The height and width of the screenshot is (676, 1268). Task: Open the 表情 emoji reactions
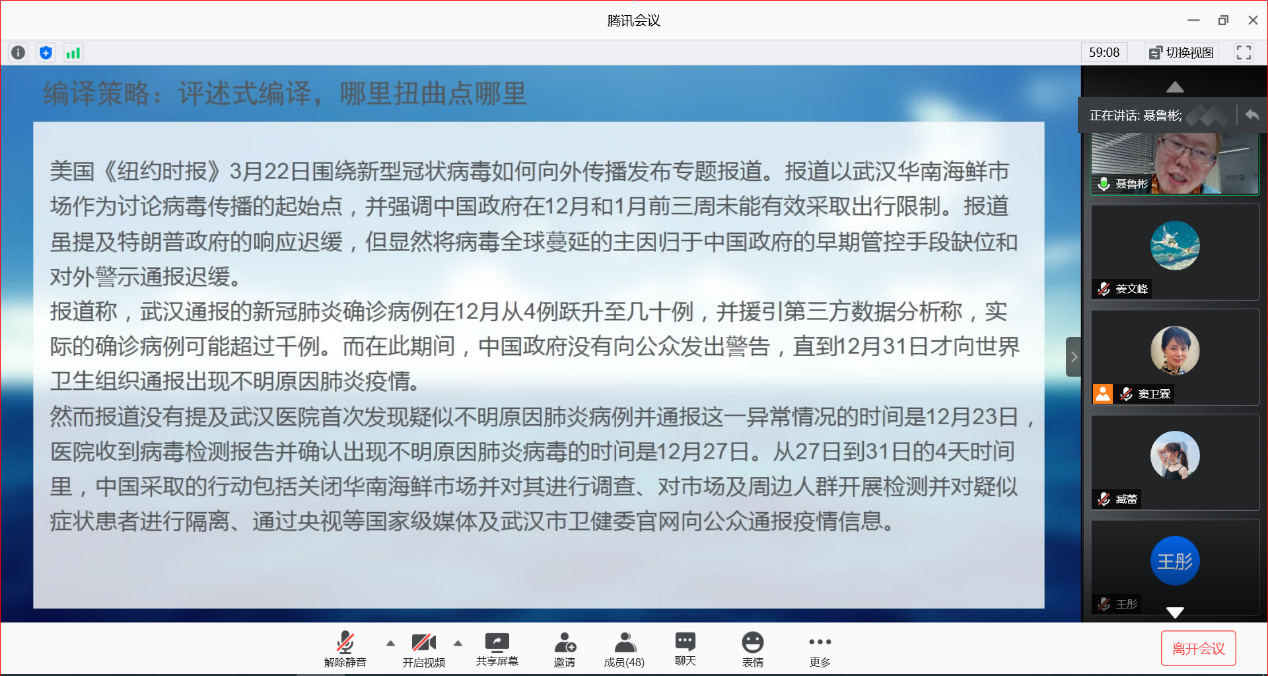coord(752,648)
